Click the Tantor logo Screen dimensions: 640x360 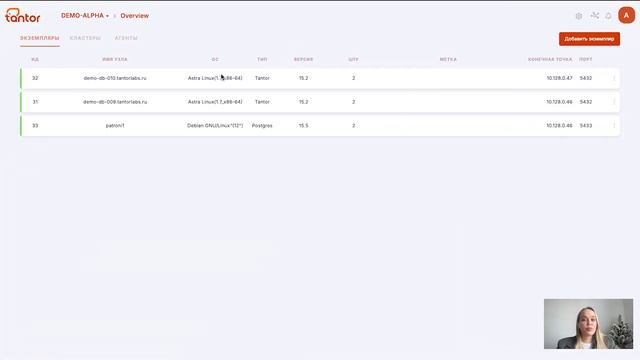coord(22,16)
